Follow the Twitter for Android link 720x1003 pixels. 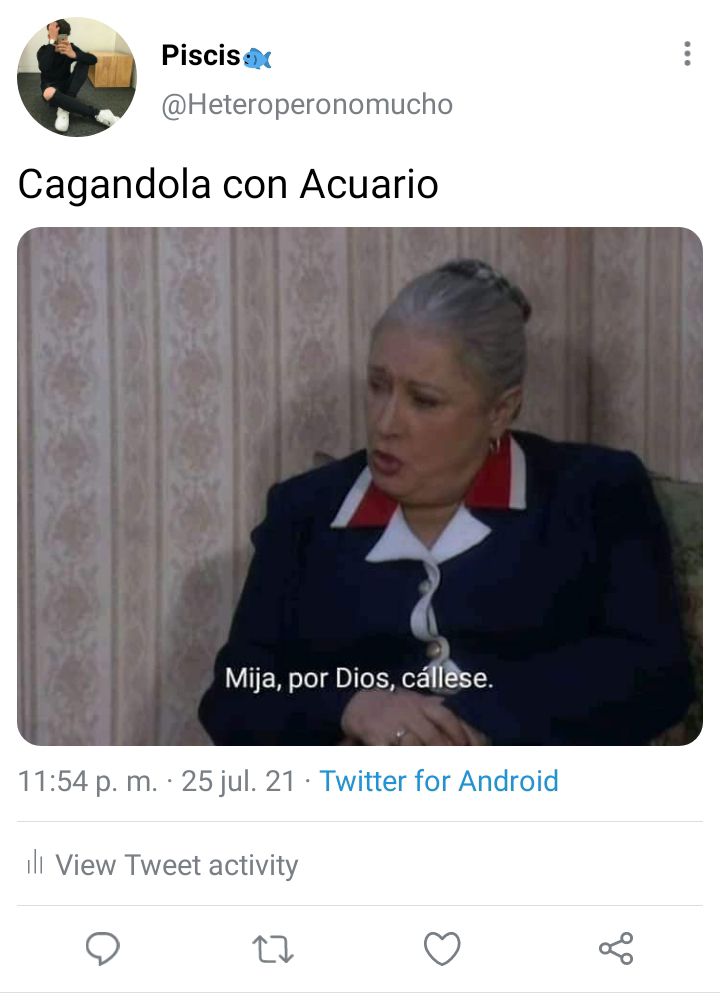pos(439,781)
